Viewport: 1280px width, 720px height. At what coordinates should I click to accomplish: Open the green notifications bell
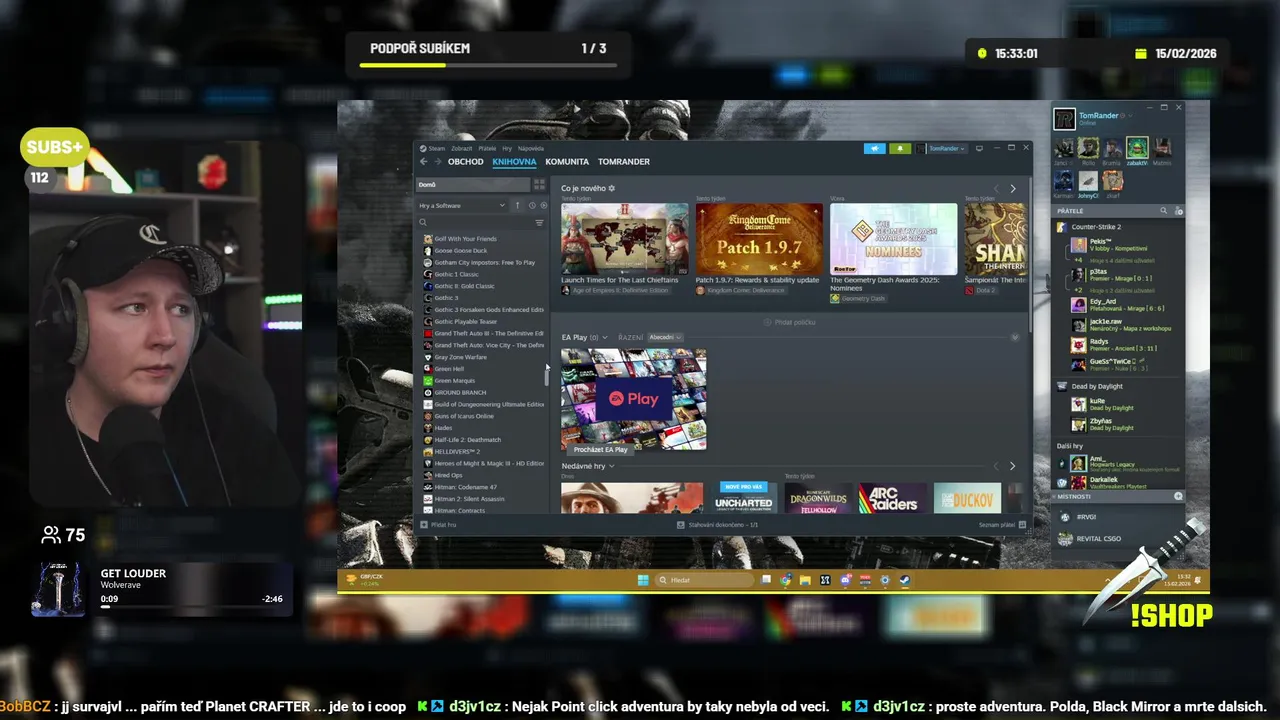pyautogui.click(x=900, y=148)
